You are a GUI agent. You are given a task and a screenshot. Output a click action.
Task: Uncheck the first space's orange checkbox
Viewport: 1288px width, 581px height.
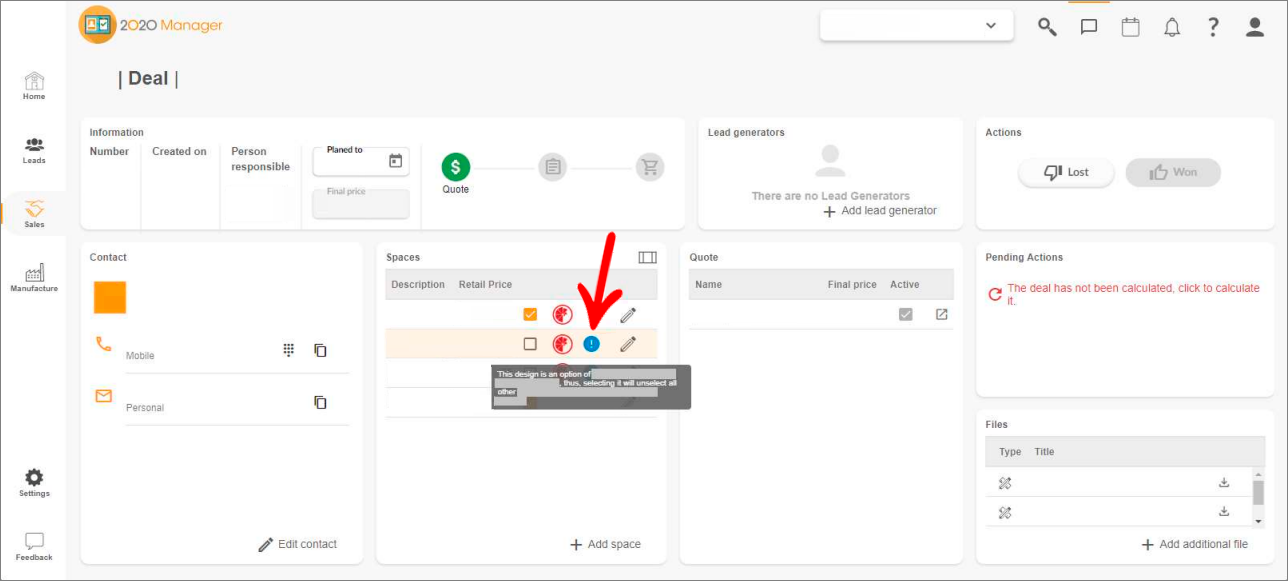pyautogui.click(x=530, y=314)
